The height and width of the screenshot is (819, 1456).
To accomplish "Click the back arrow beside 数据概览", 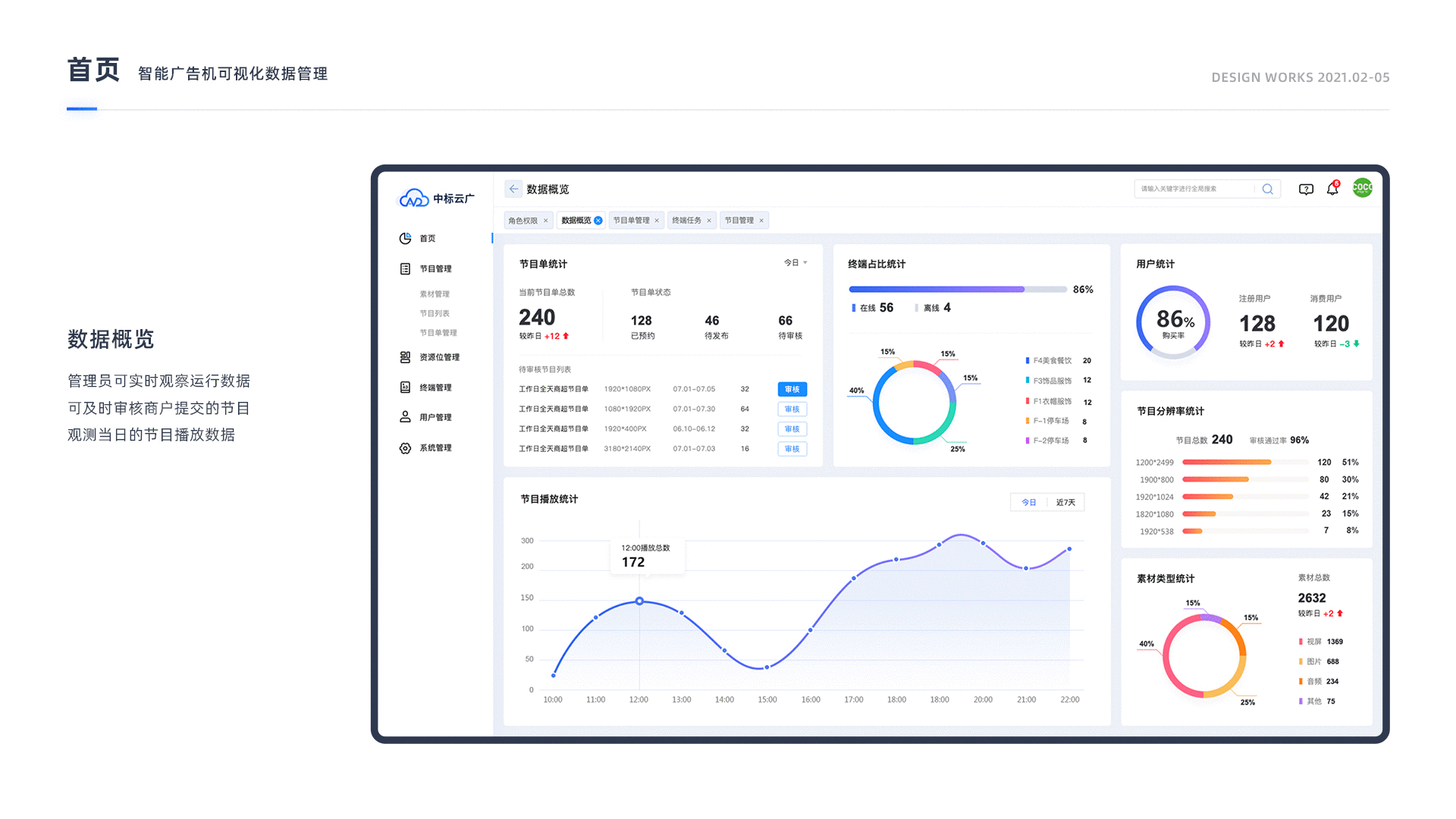I will (x=514, y=189).
